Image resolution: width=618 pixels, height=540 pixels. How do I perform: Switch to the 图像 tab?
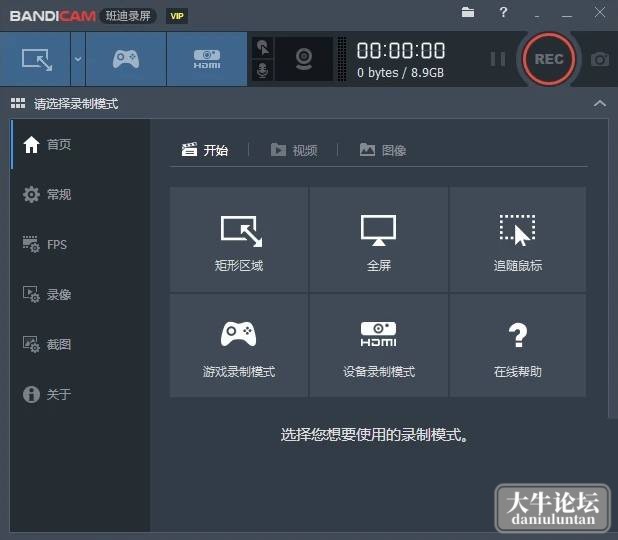pyautogui.click(x=383, y=150)
